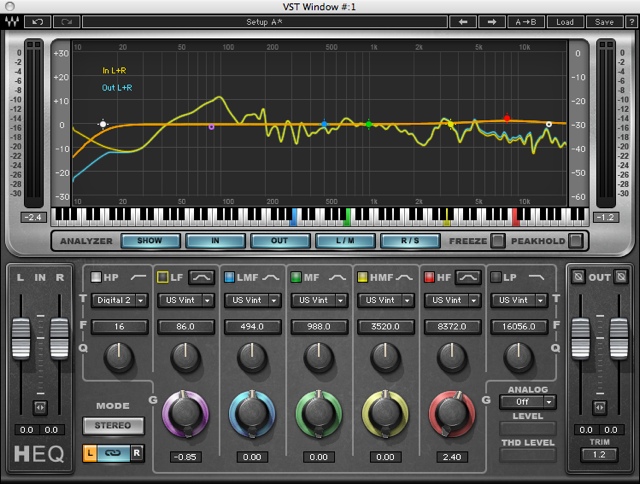This screenshot has width=640, height=484.
Task: Click the Save menu in toolbar
Action: pos(604,21)
